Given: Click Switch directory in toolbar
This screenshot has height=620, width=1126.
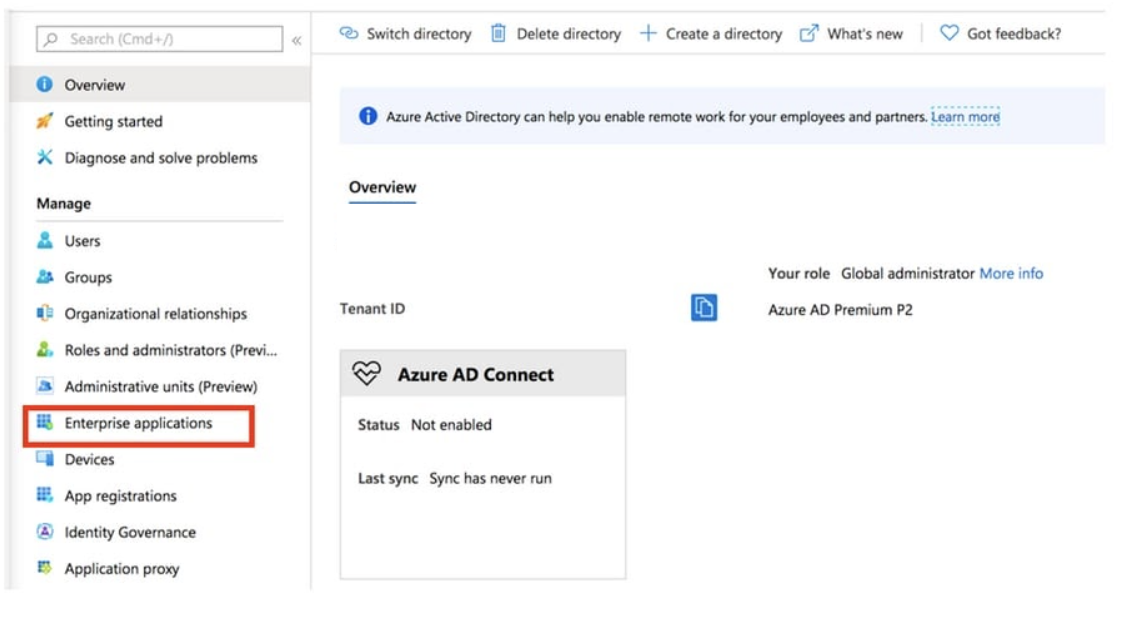Looking at the screenshot, I should coord(406,34).
